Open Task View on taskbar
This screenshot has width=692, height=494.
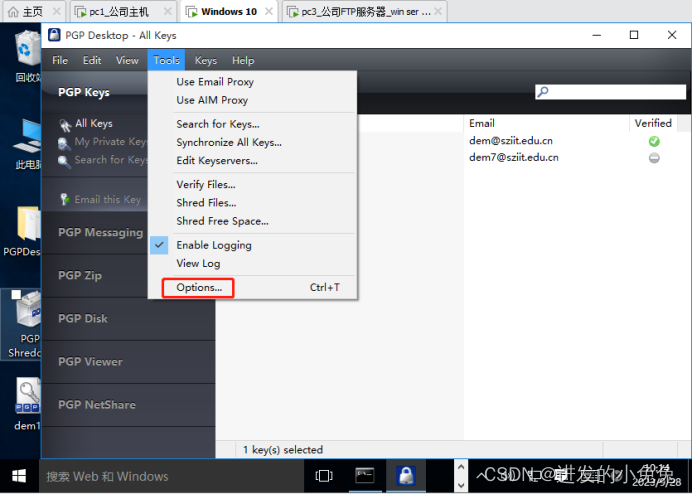(x=324, y=476)
